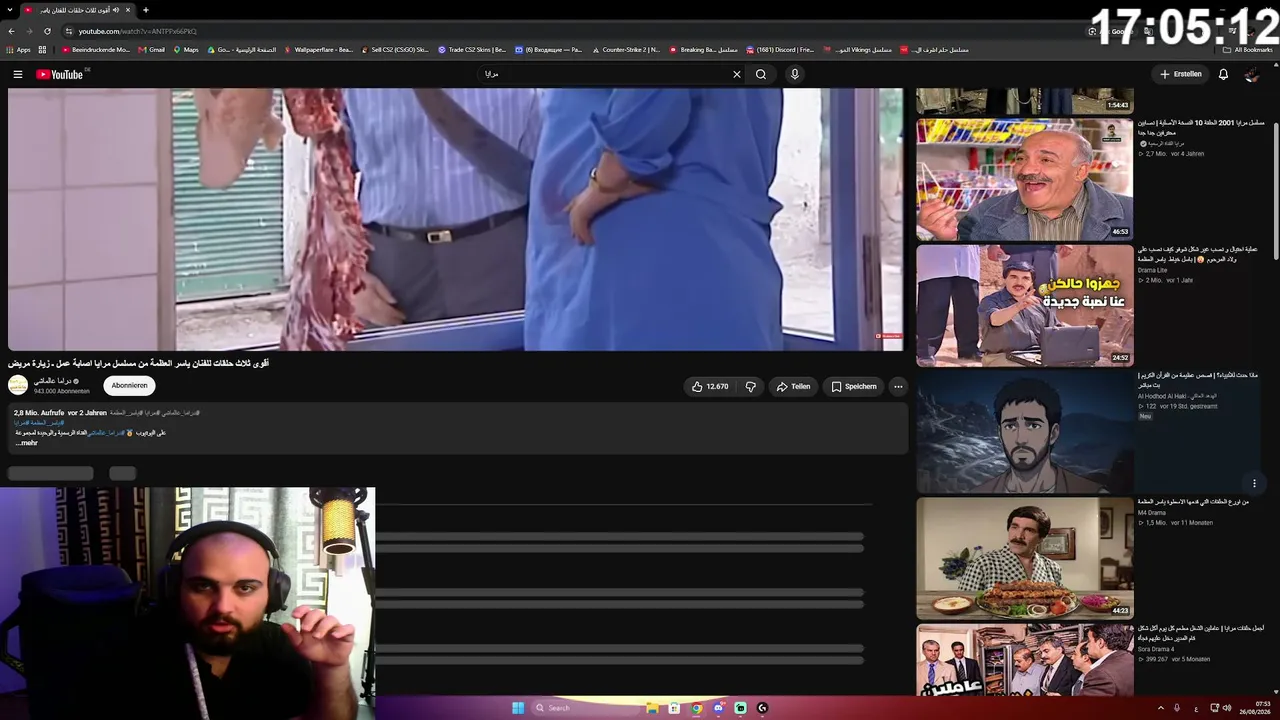Viewport: 1280px width, 720px height.
Task: Go back in browser history
Action: point(11,31)
